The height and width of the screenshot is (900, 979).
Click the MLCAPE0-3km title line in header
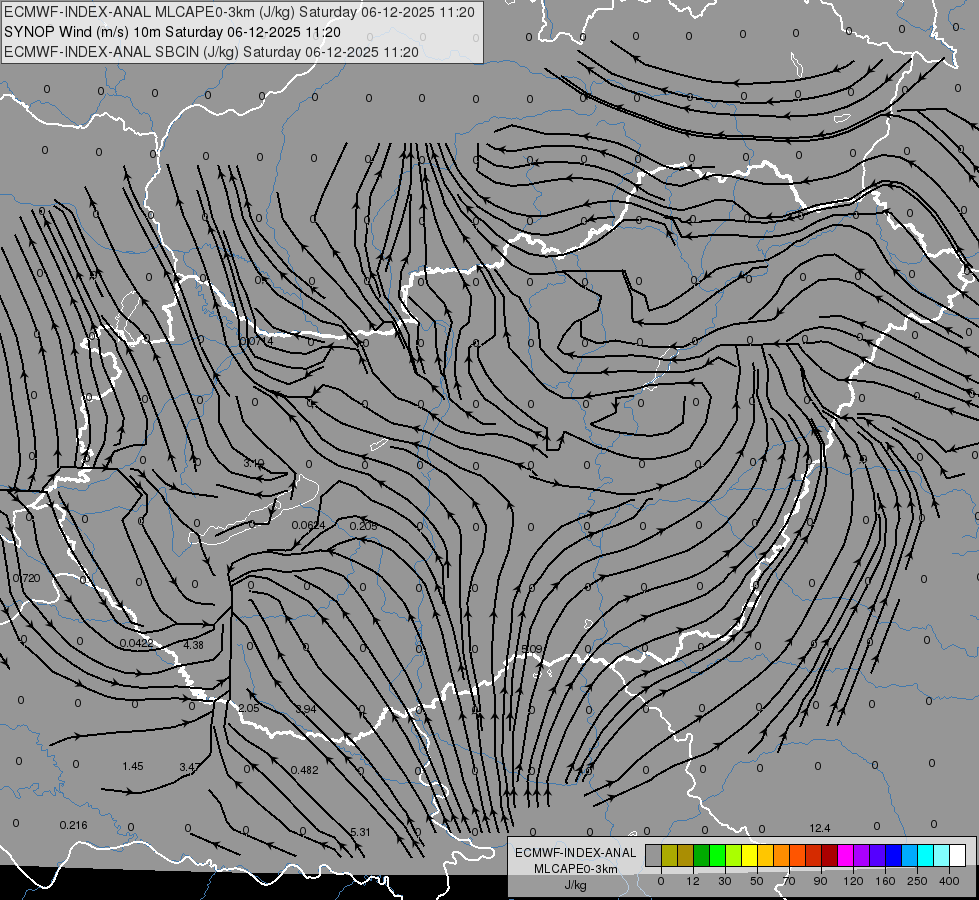239,12
